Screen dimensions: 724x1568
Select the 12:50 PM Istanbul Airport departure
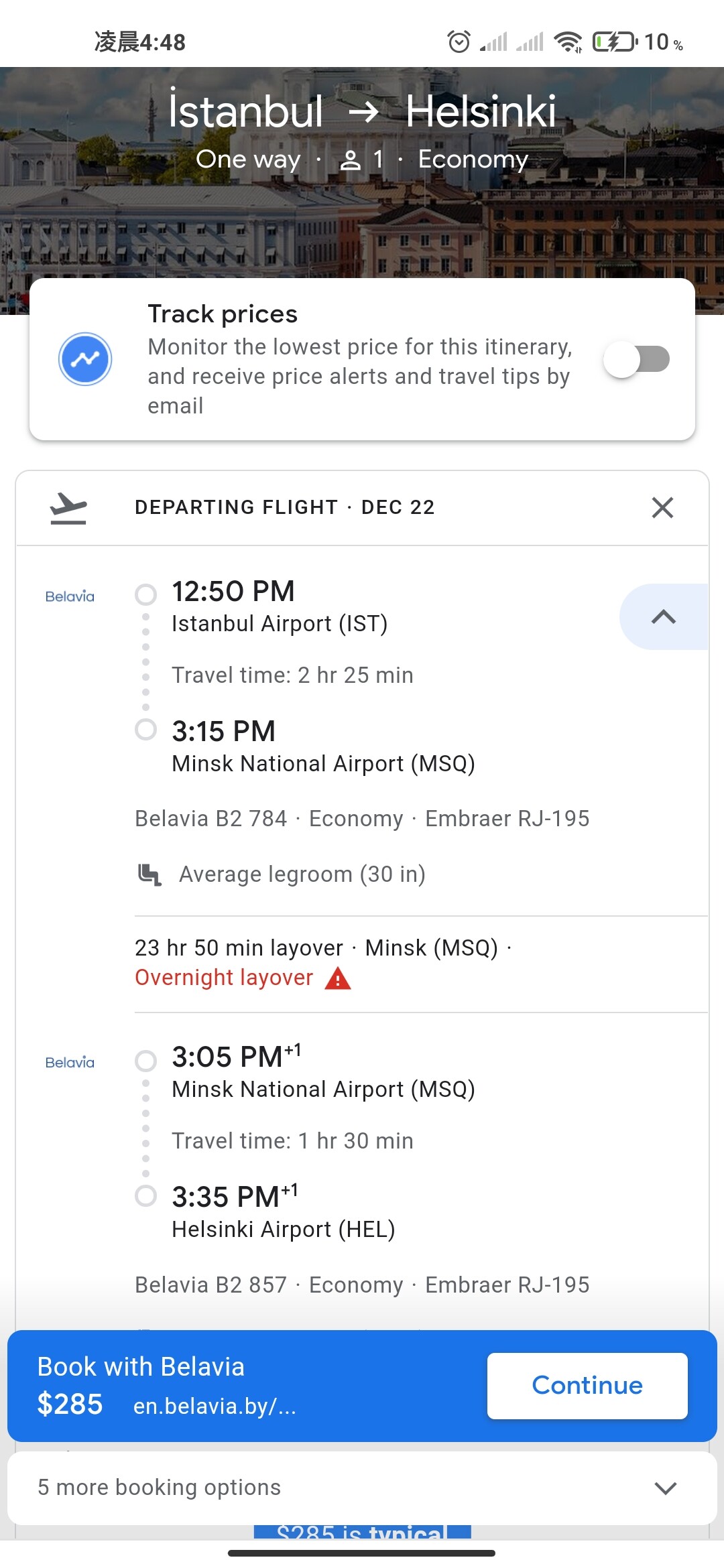[233, 592]
